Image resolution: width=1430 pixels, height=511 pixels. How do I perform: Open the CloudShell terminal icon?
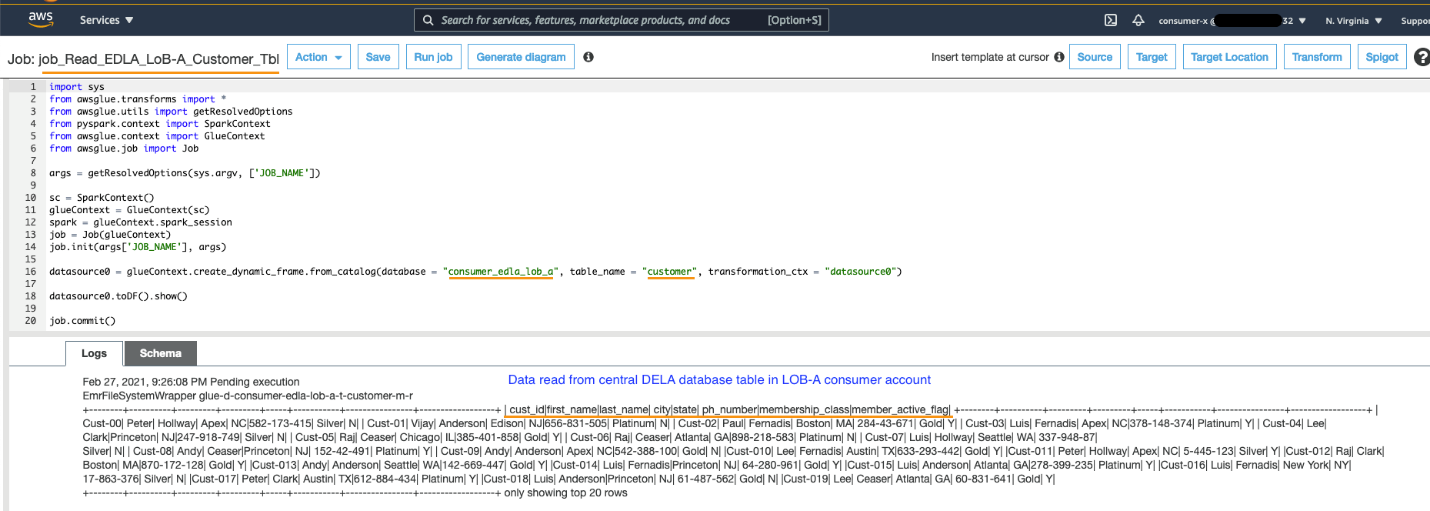point(1110,20)
